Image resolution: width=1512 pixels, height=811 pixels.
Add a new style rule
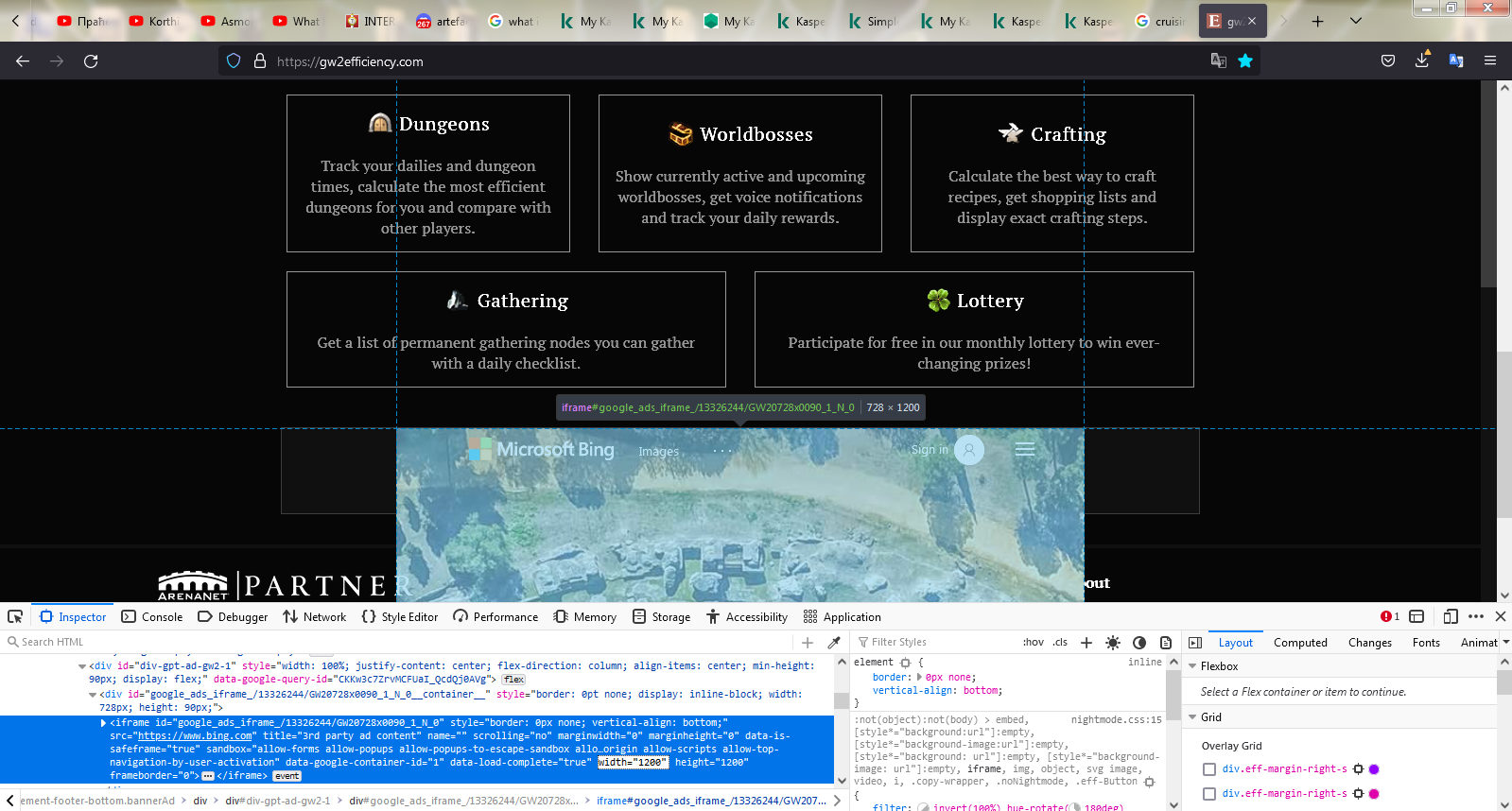tap(1086, 643)
